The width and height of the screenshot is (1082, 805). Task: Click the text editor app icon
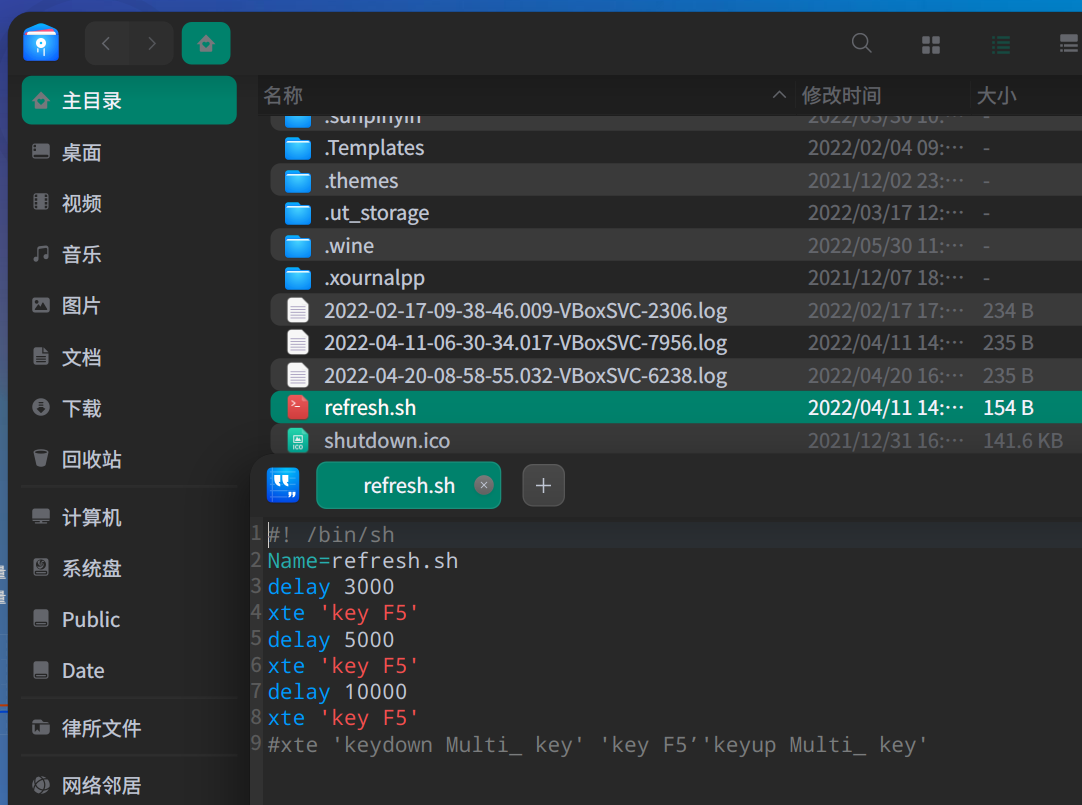pos(283,486)
